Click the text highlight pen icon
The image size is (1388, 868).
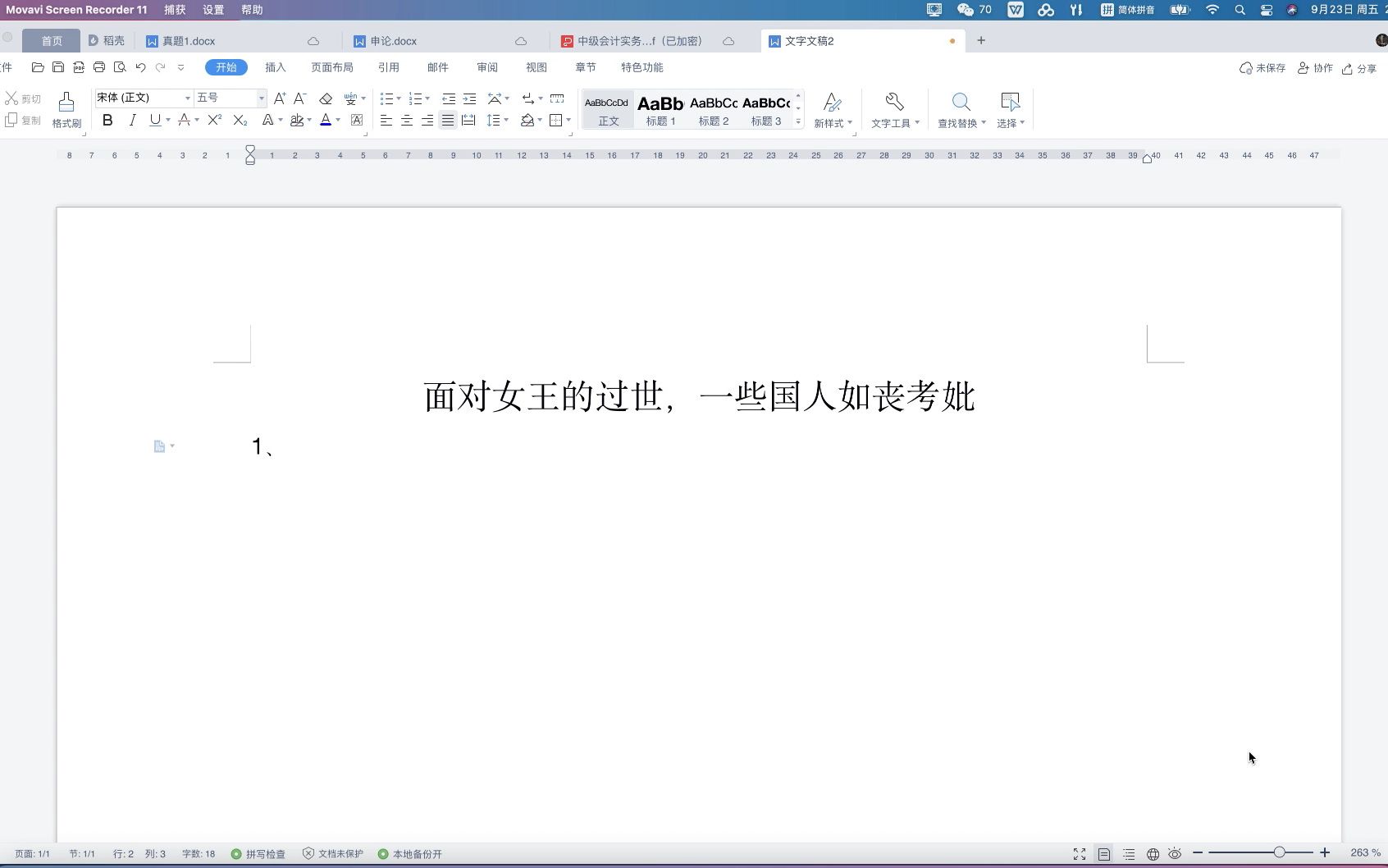pyautogui.click(x=296, y=121)
